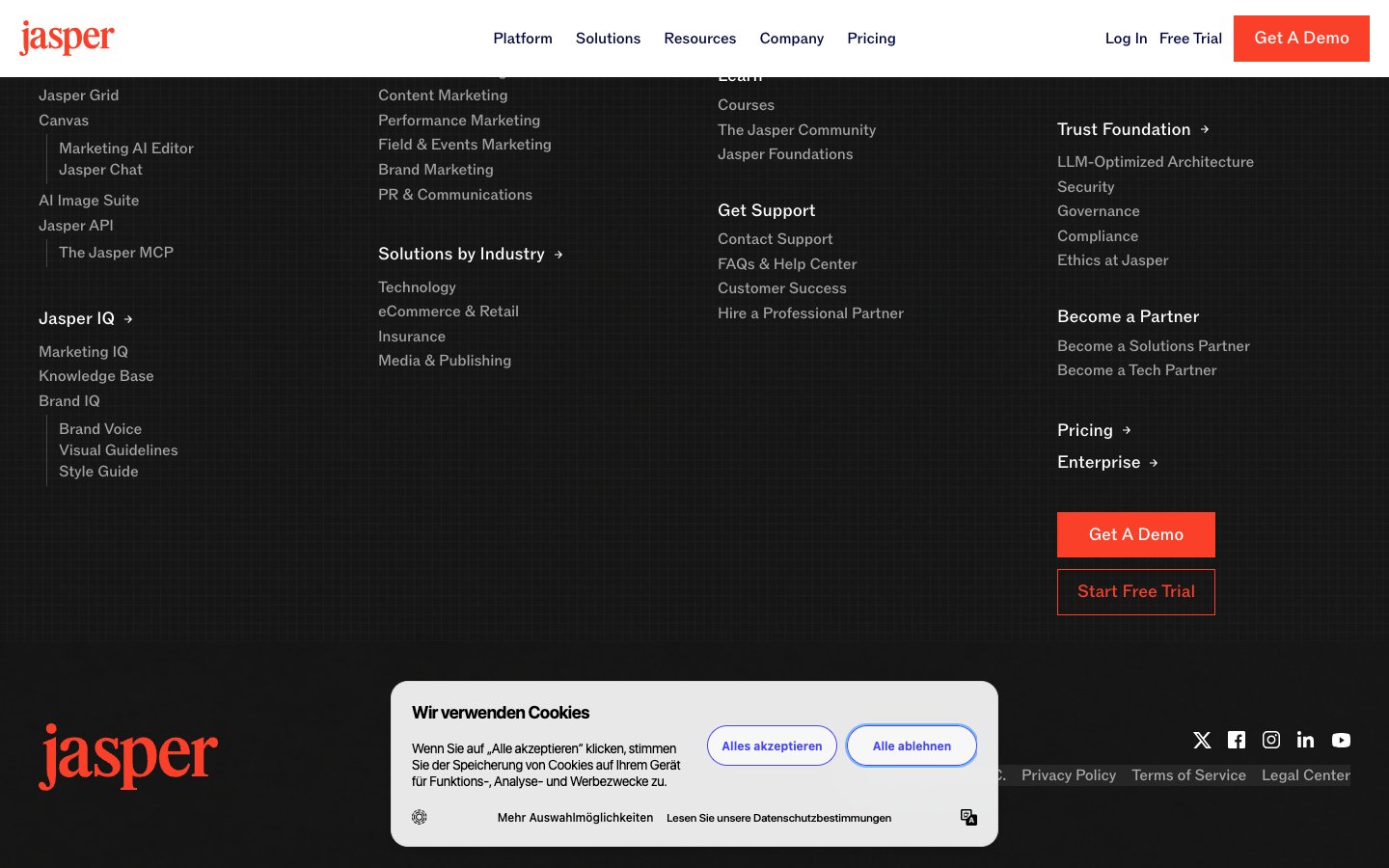Open the Solutions navigation menu
Image resolution: width=1389 pixels, height=868 pixels.
[608, 39]
